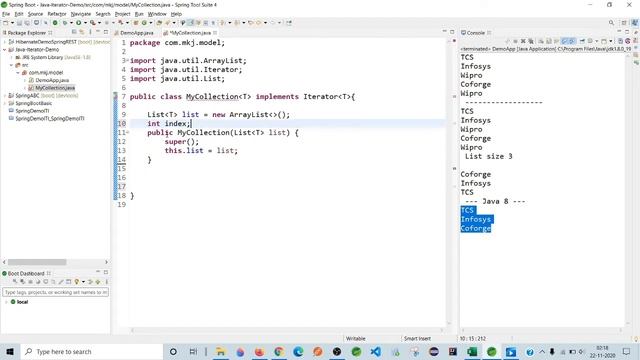The width and height of the screenshot is (640, 360).
Task: Collapse the com.mkj.model package node
Action: [18, 73]
